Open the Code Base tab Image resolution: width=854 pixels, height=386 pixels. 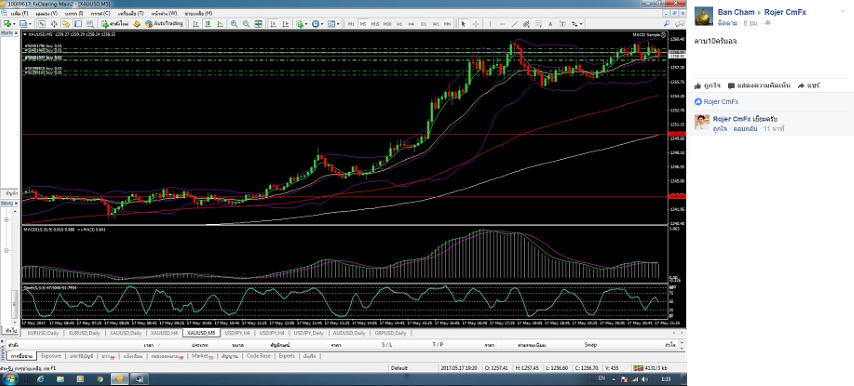258,356
